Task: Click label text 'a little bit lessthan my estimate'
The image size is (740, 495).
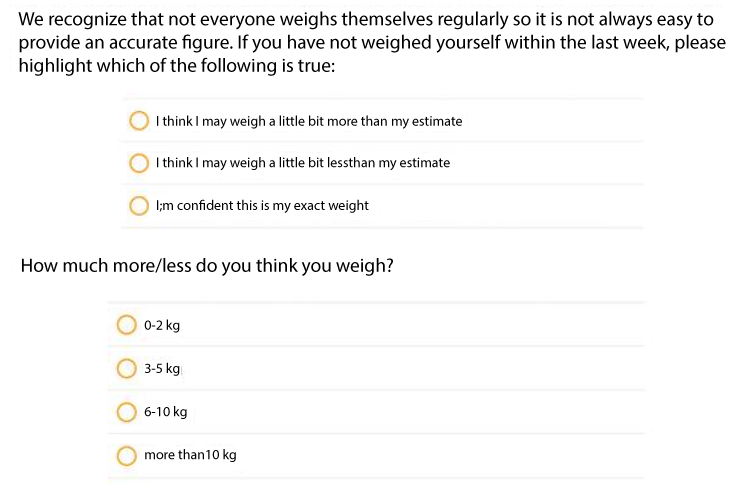Action: (359, 163)
